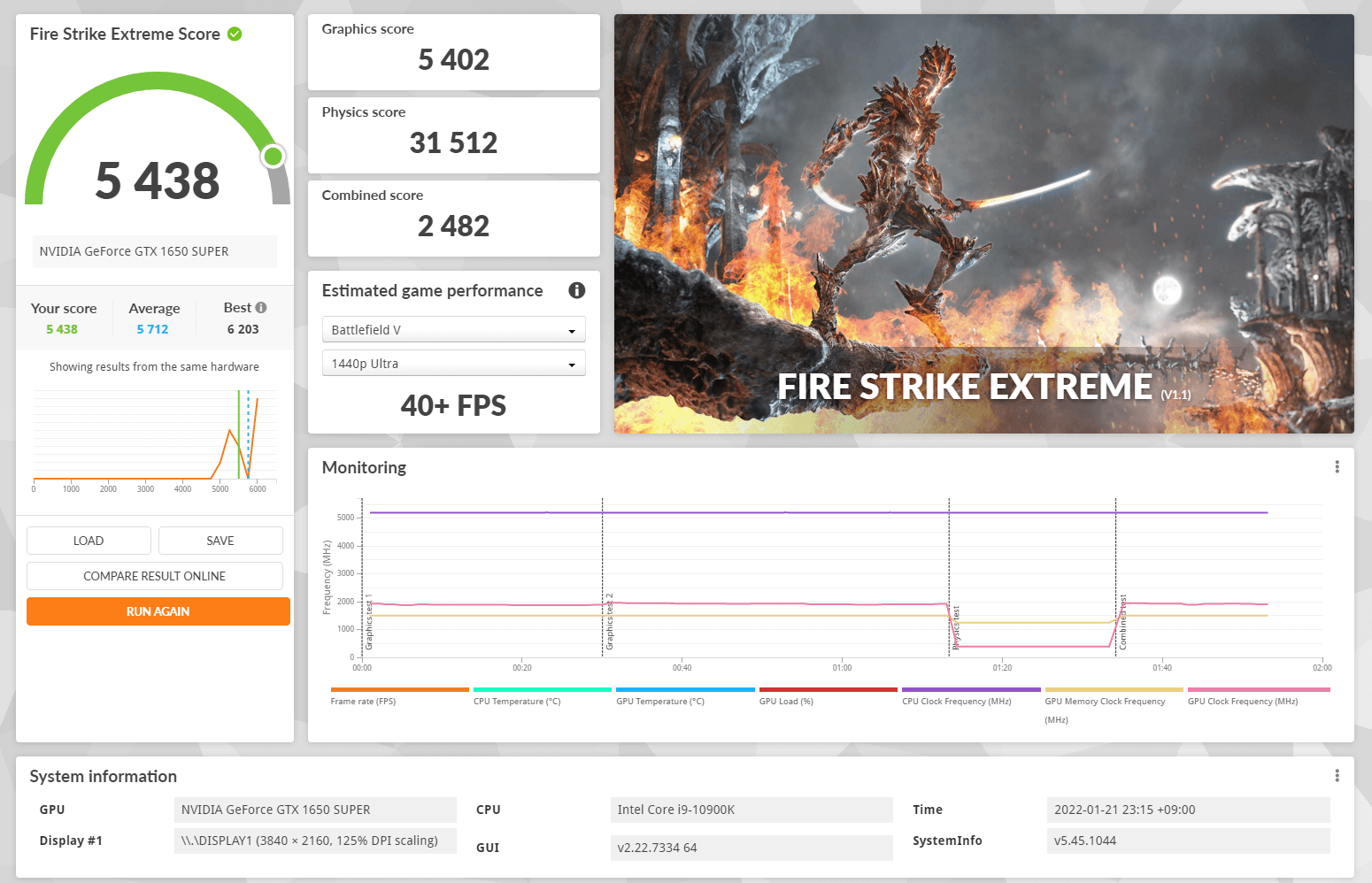
Task: Open the System information three-dot menu
Action: 1337,776
